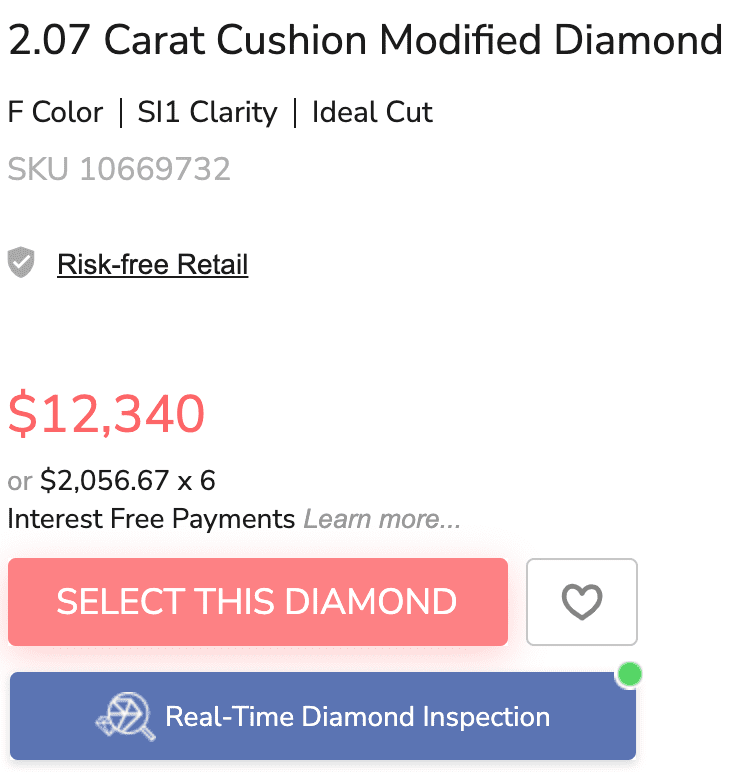Click the word "or" before the installment amount
This screenshot has height=772, width=740.
click(x=20, y=481)
